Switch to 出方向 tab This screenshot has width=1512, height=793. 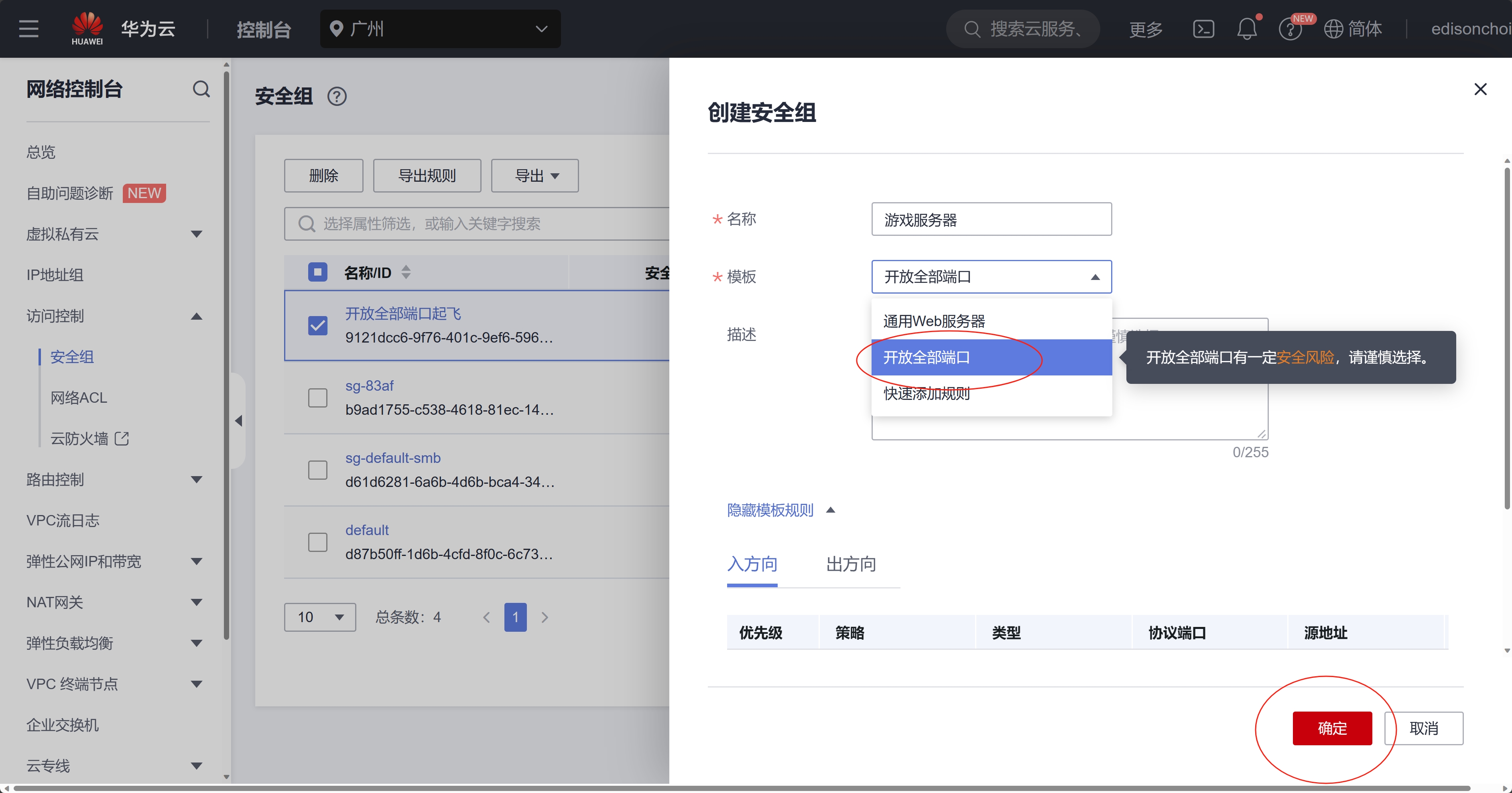point(851,564)
